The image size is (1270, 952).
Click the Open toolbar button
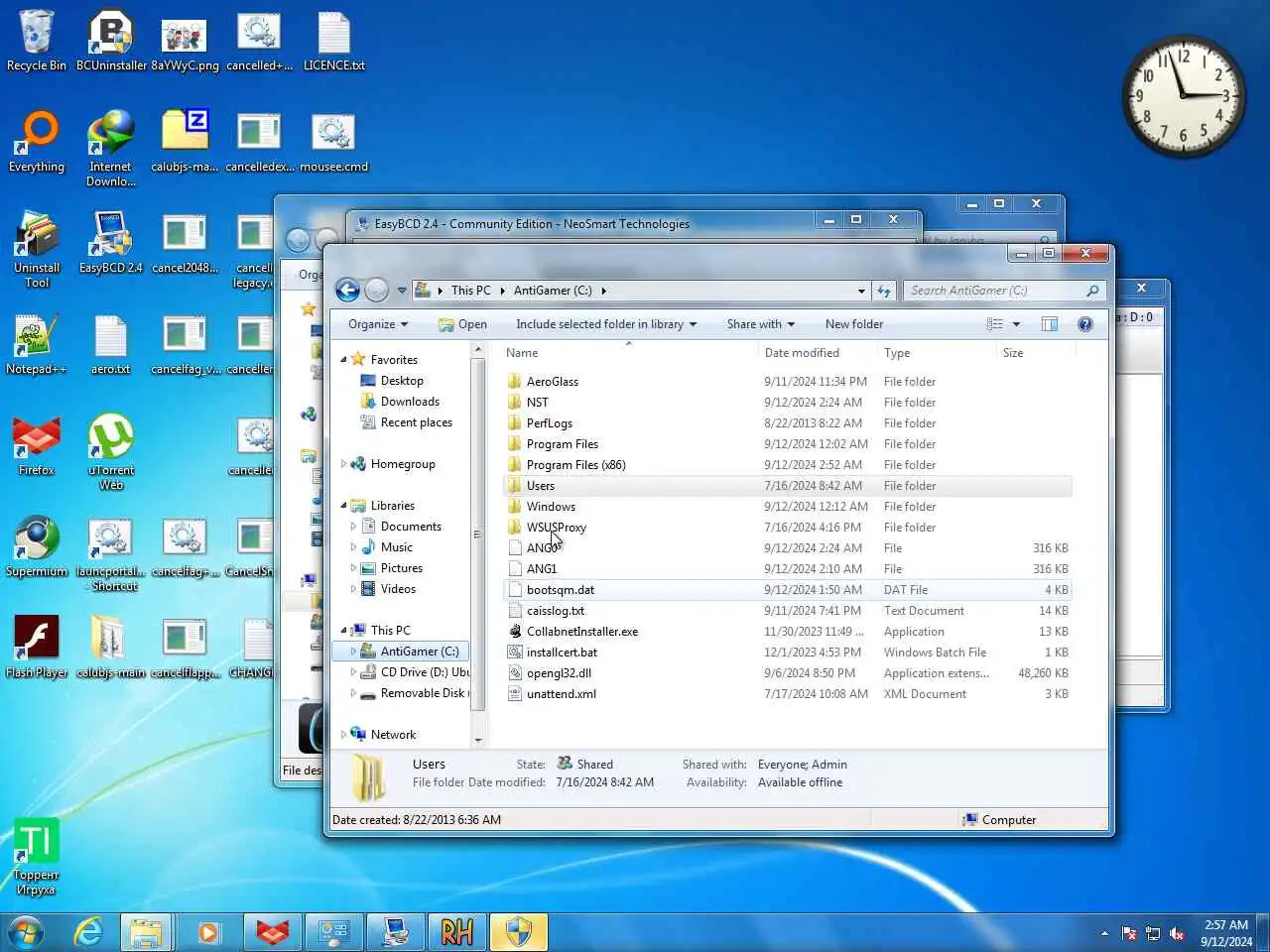[x=462, y=324]
